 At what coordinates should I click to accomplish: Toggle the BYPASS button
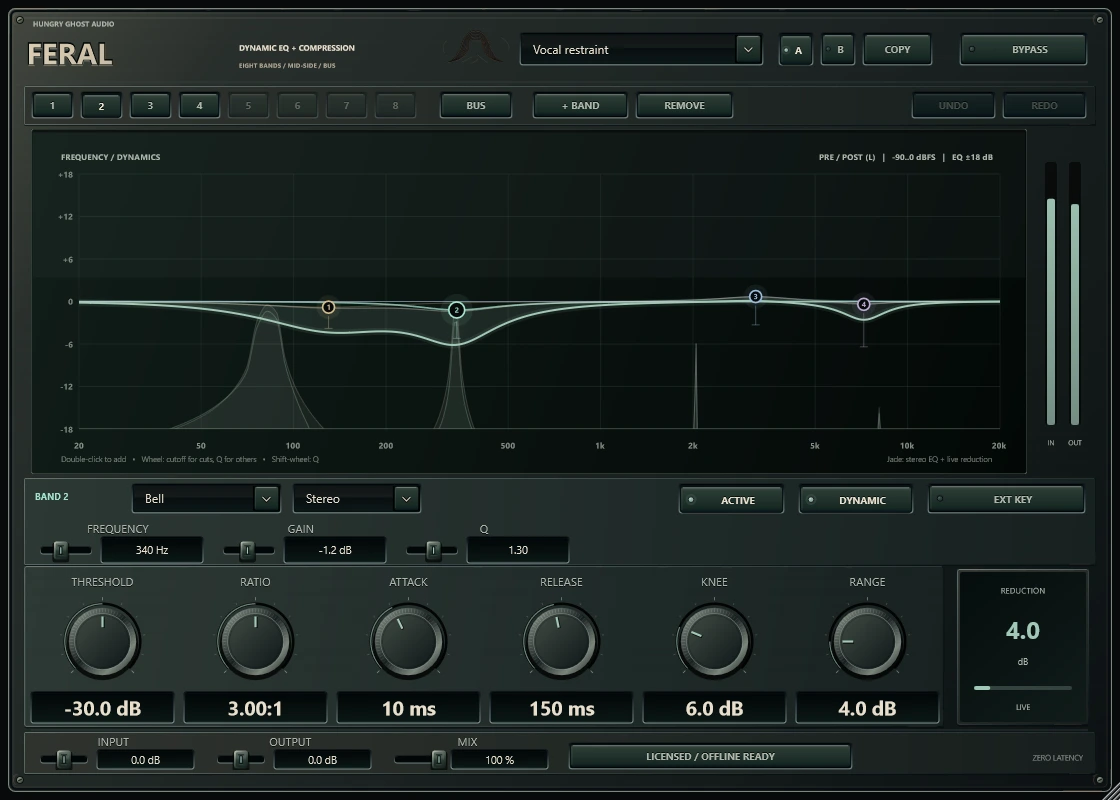(x=1024, y=50)
